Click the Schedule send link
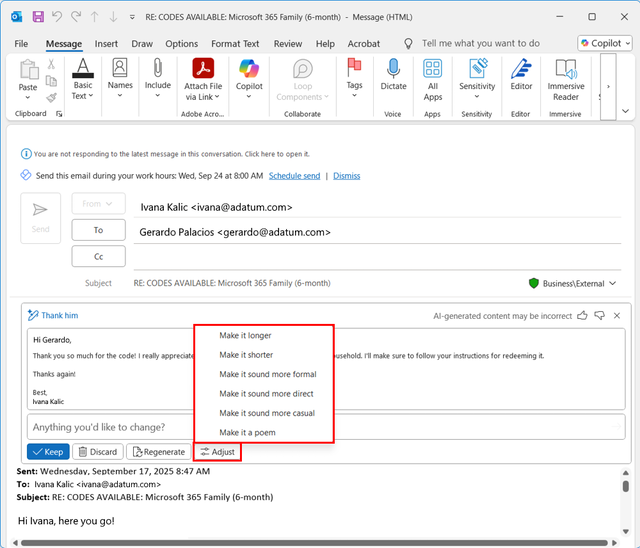 (x=294, y=176)
